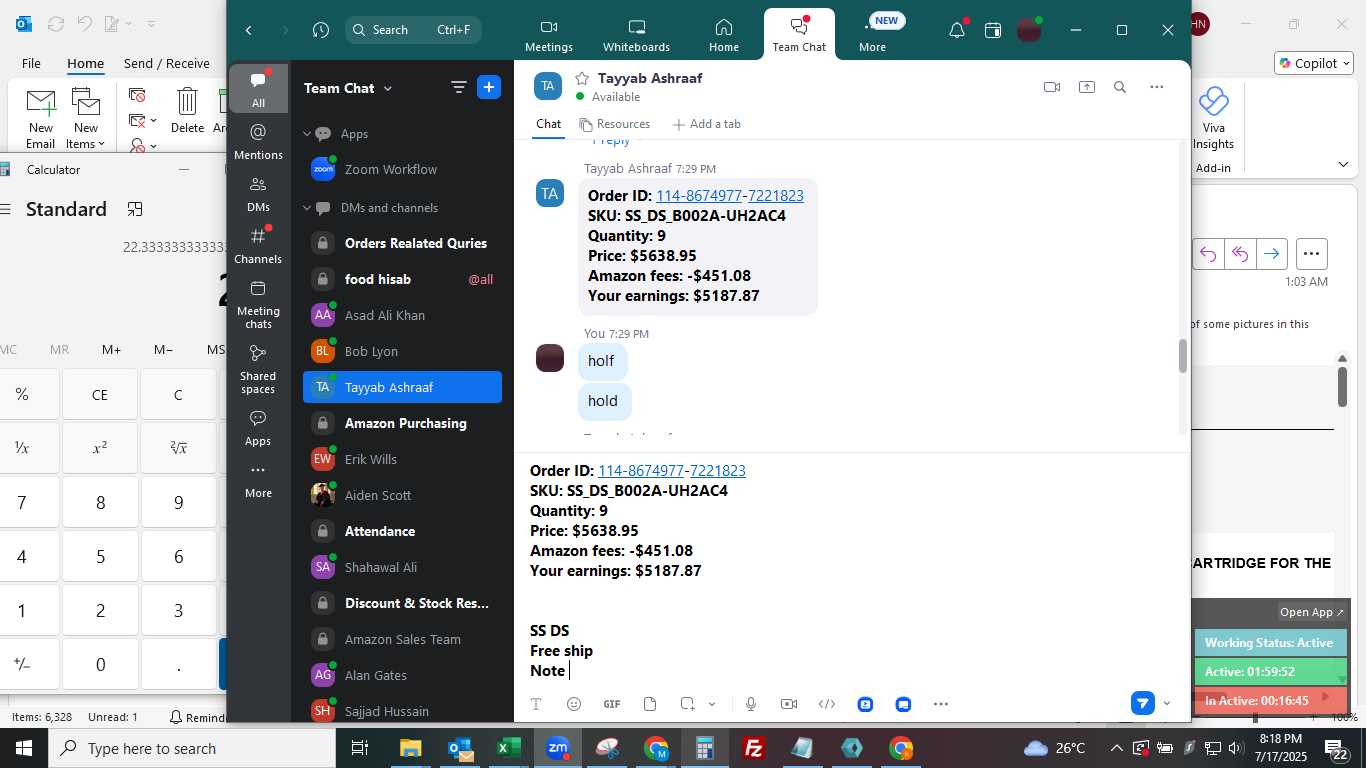Open the chat list filter icon

[x=459, y=88]
